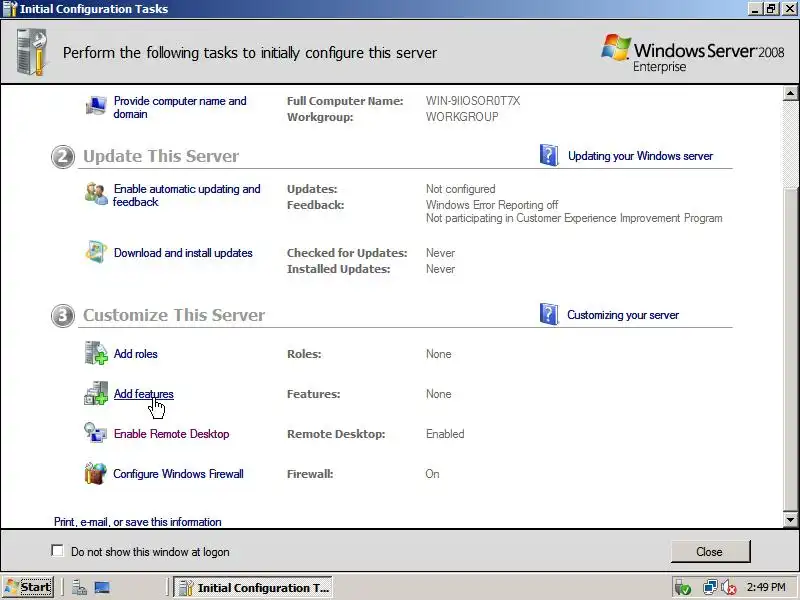Click the title bar window icon
Viewport: 800px width, 600px height.
click(10, 9)
